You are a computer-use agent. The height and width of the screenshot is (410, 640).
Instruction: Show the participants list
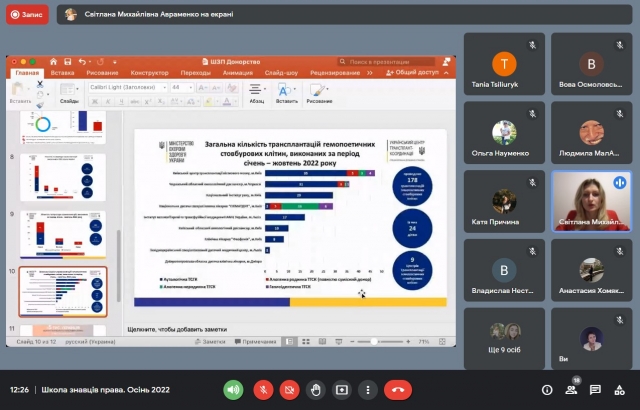click(x=571, y=390)
